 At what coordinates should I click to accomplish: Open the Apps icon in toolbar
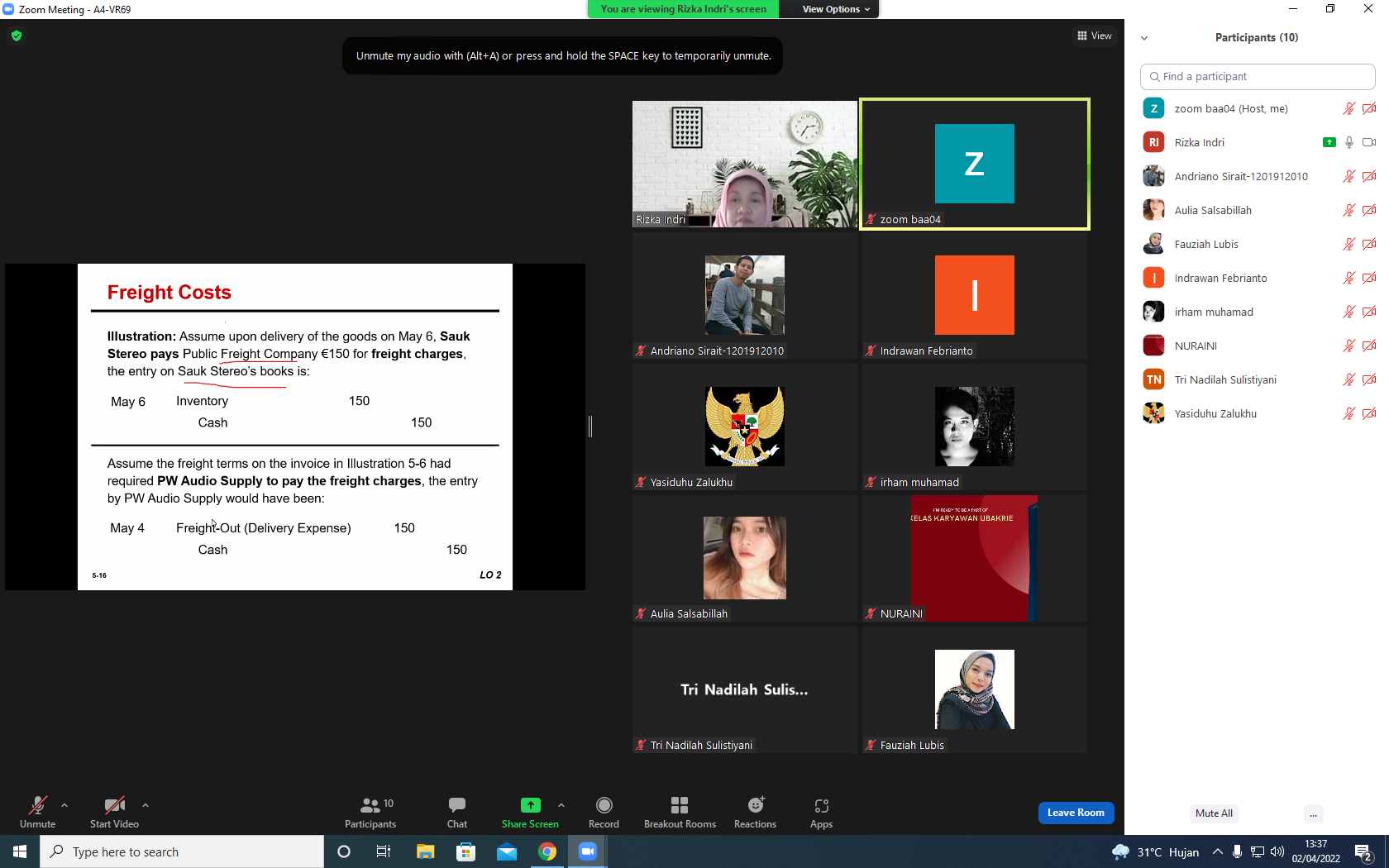(x=821, y=806)
